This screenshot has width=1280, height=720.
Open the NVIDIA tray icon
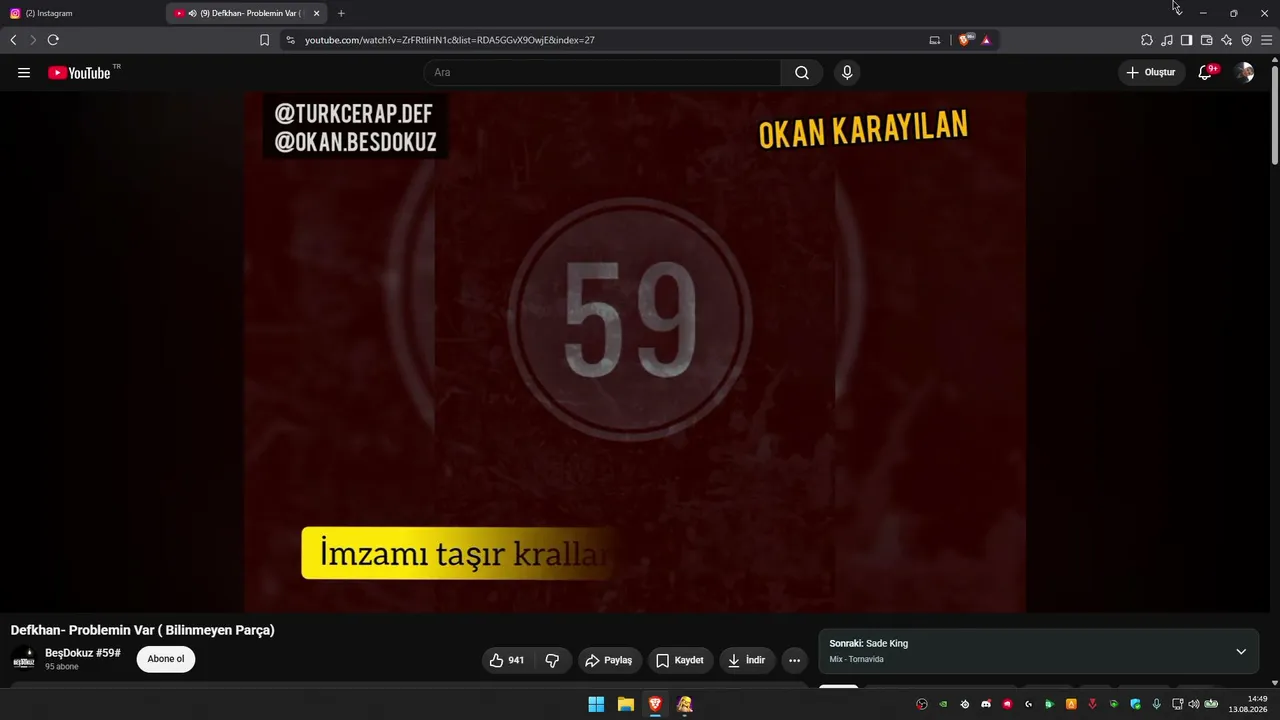pyautogui.click(x=943, y=704)
